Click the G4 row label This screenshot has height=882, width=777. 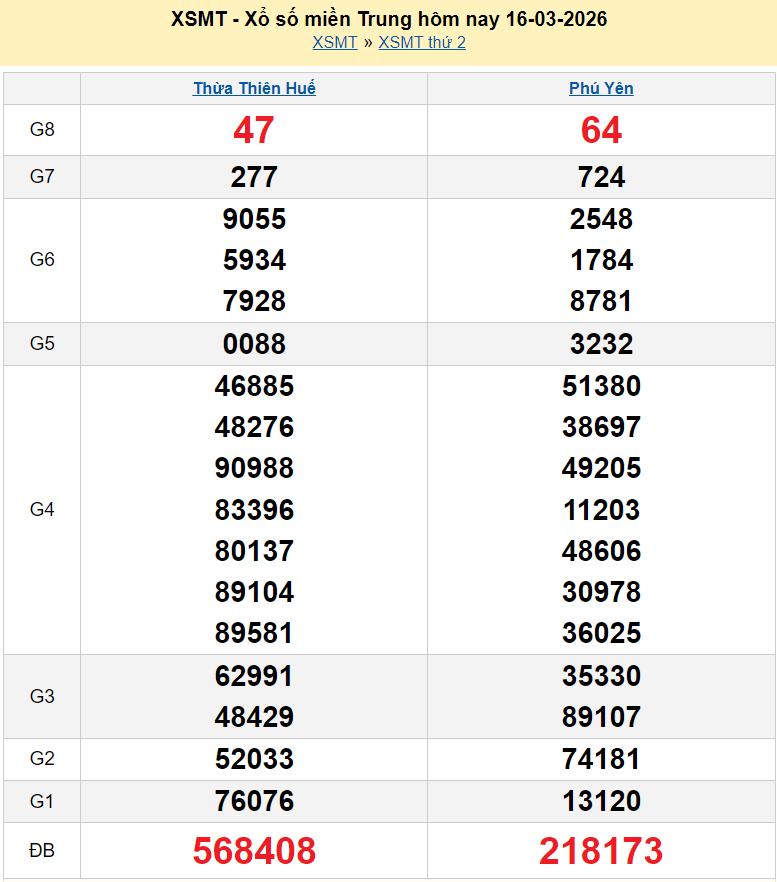(x=42, y=510)
